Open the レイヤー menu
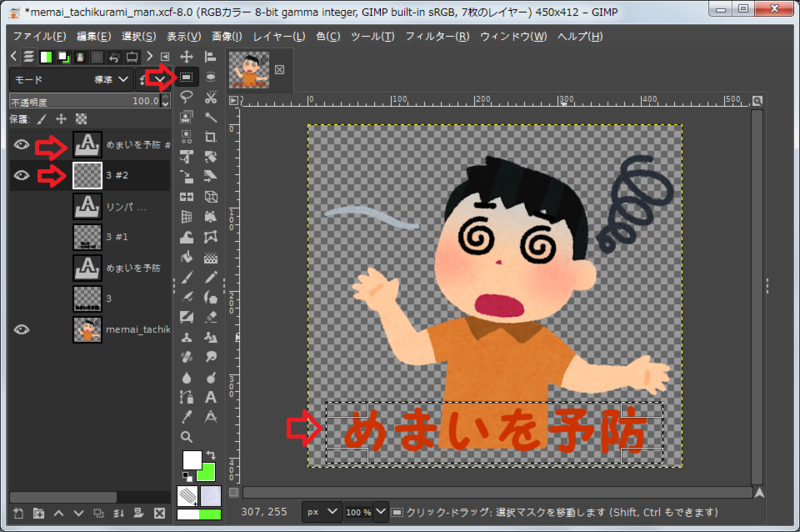This screenshot has width=800, height=532. [x=279, y=36]
